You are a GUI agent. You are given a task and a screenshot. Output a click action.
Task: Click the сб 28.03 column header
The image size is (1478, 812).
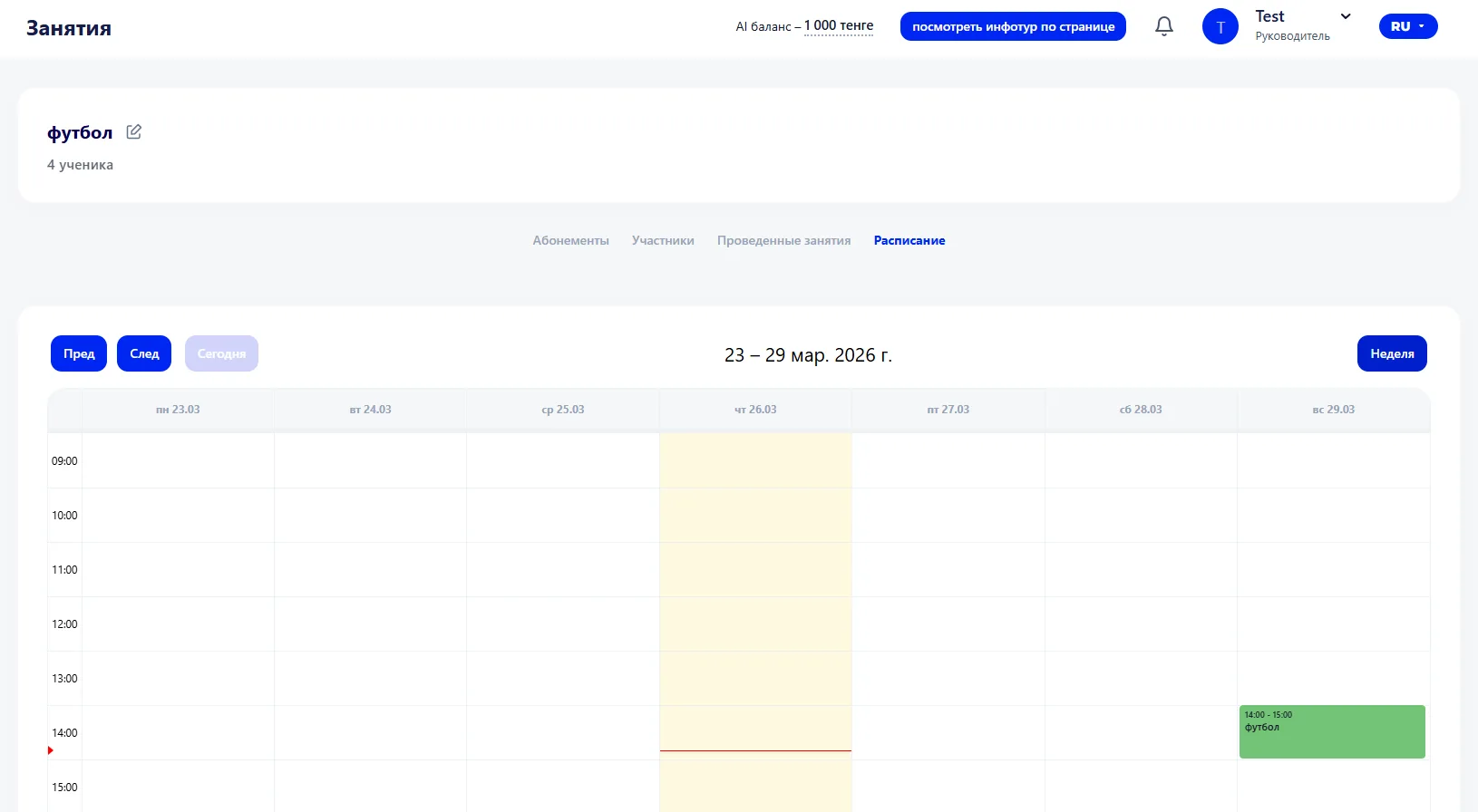click(1141, 410)
